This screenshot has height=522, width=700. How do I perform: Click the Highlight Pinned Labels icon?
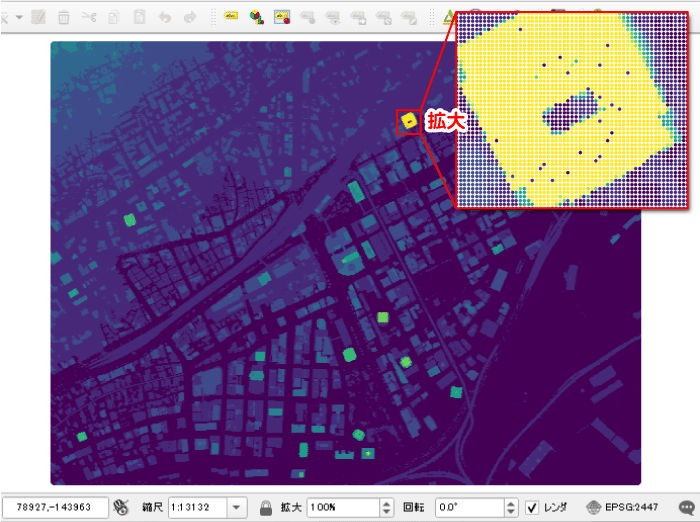(282, 17)
